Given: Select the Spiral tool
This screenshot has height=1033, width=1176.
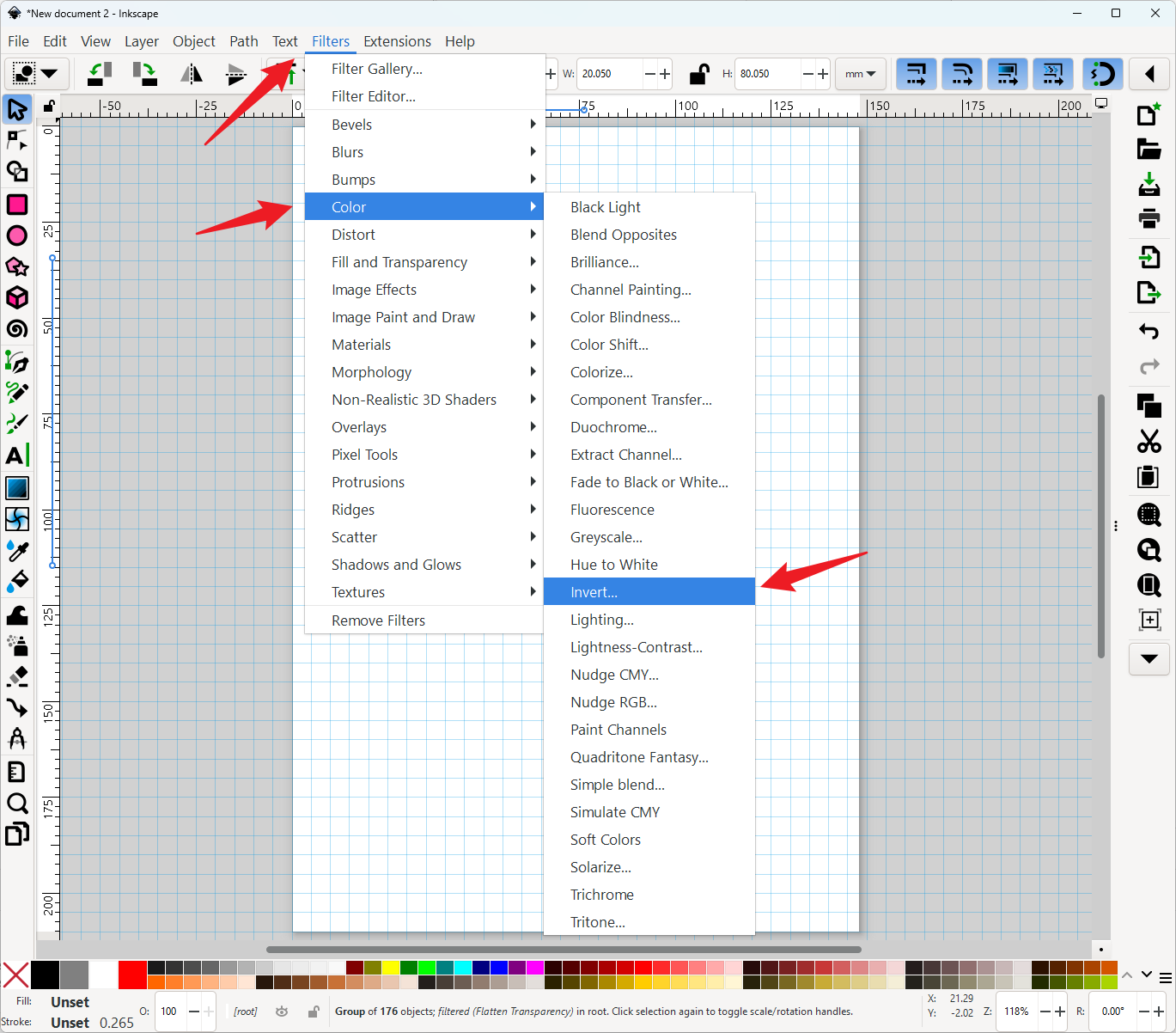Looking at the screenshot, I should [17, 328].
